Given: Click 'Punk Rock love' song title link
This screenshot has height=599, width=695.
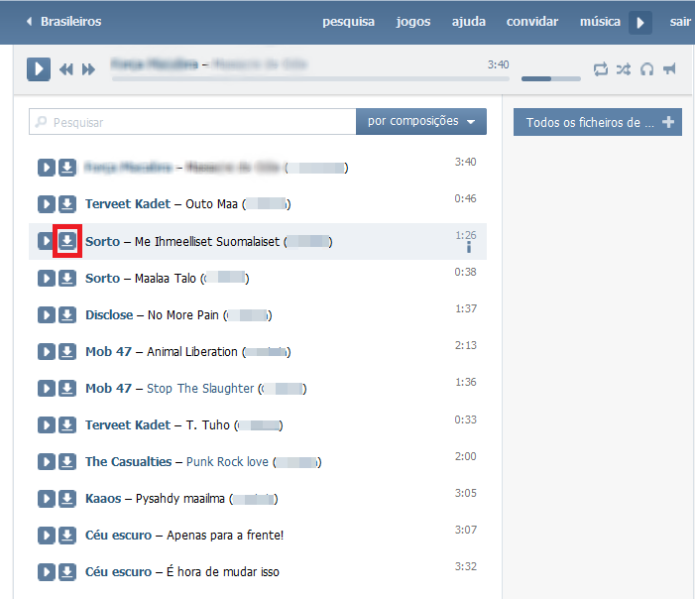Looking at the screenshot, I should tap(227, 462).
